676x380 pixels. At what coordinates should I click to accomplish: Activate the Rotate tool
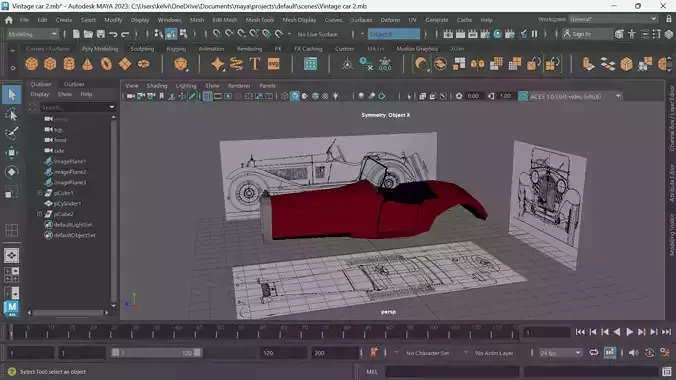tap(12, 172)
